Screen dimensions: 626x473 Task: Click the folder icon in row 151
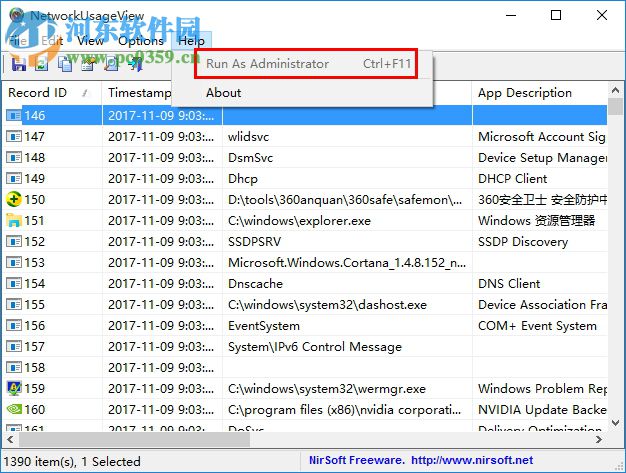pos(14,220)
